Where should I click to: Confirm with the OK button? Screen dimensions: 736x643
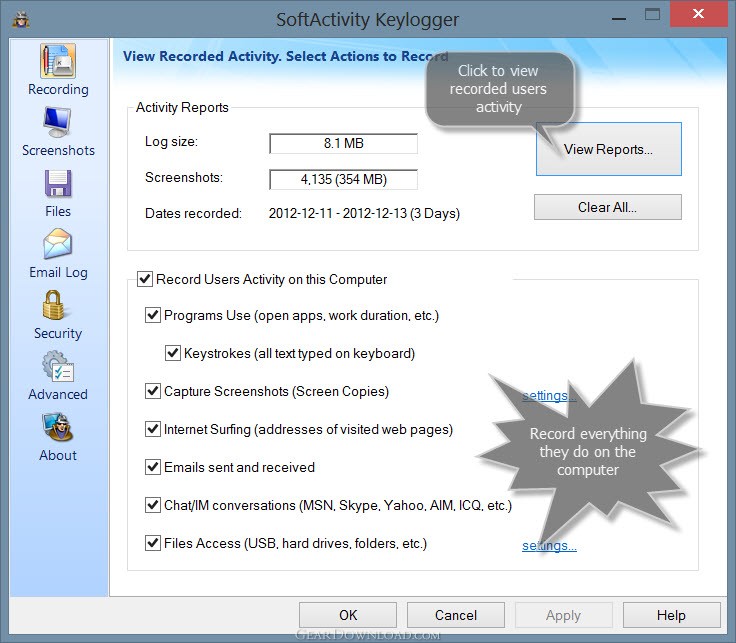(348, 615)
